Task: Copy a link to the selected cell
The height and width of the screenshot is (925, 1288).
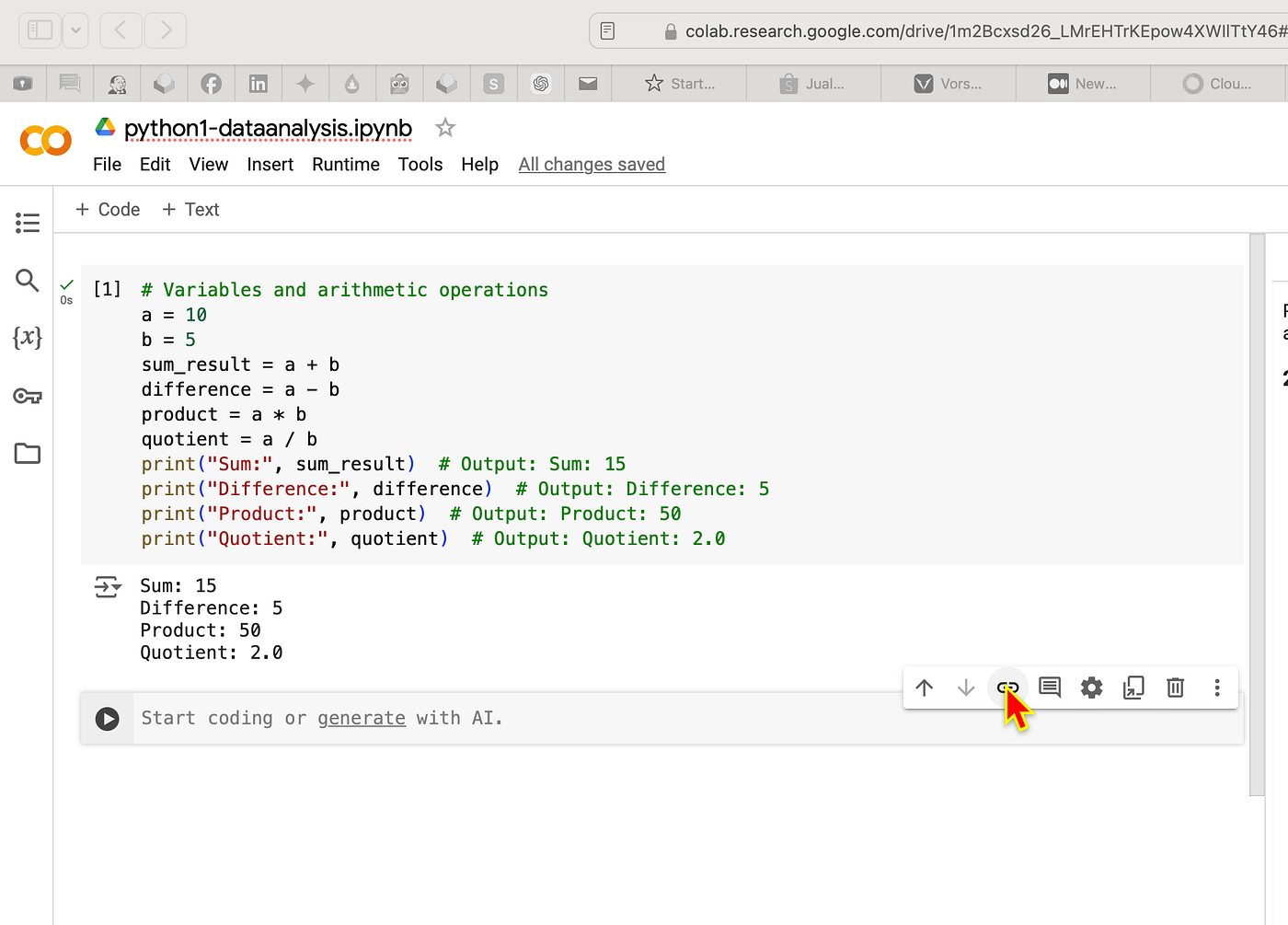Action: (1006, 687)
